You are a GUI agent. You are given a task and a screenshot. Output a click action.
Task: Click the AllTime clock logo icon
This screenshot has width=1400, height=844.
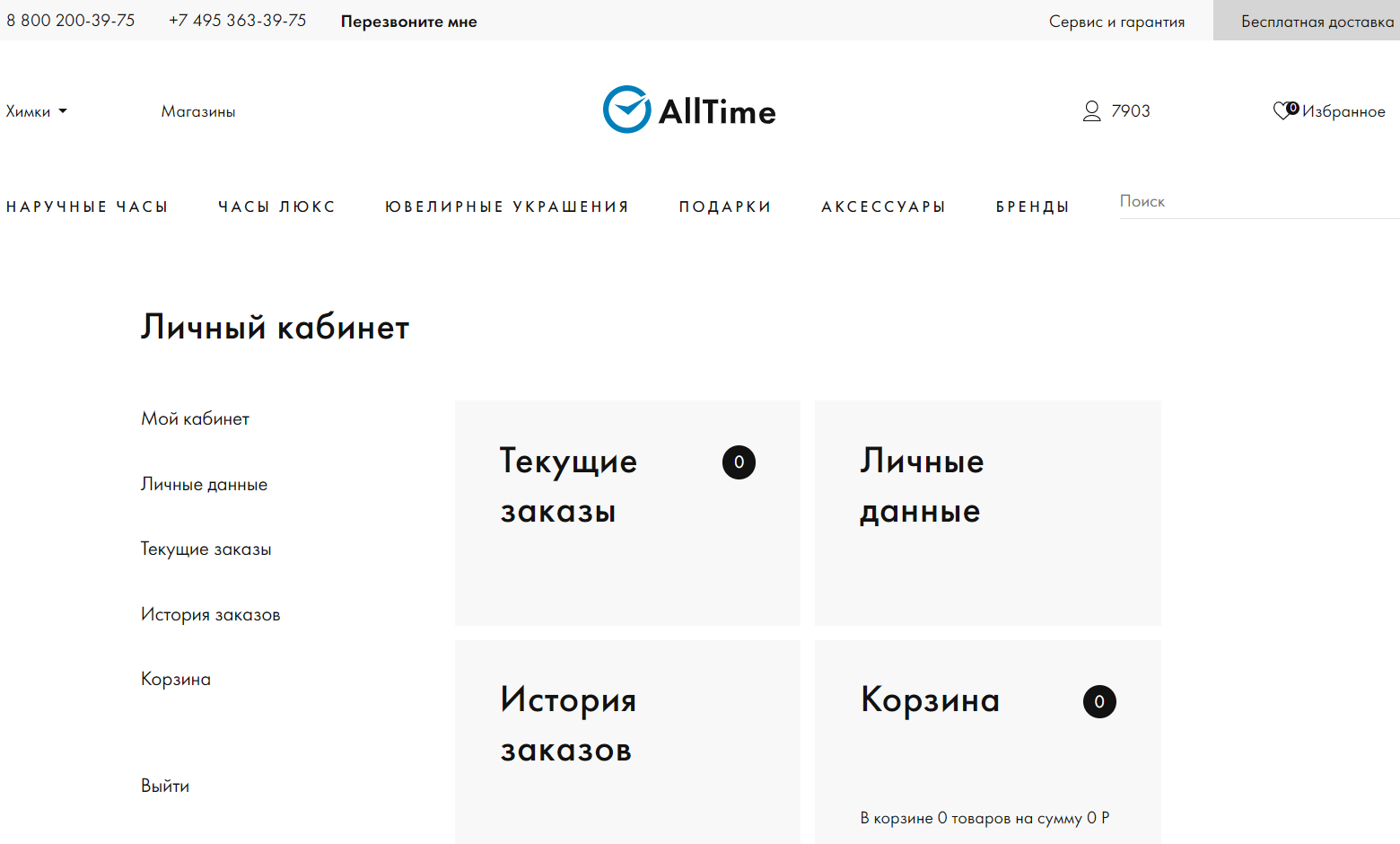coord(626,110)
